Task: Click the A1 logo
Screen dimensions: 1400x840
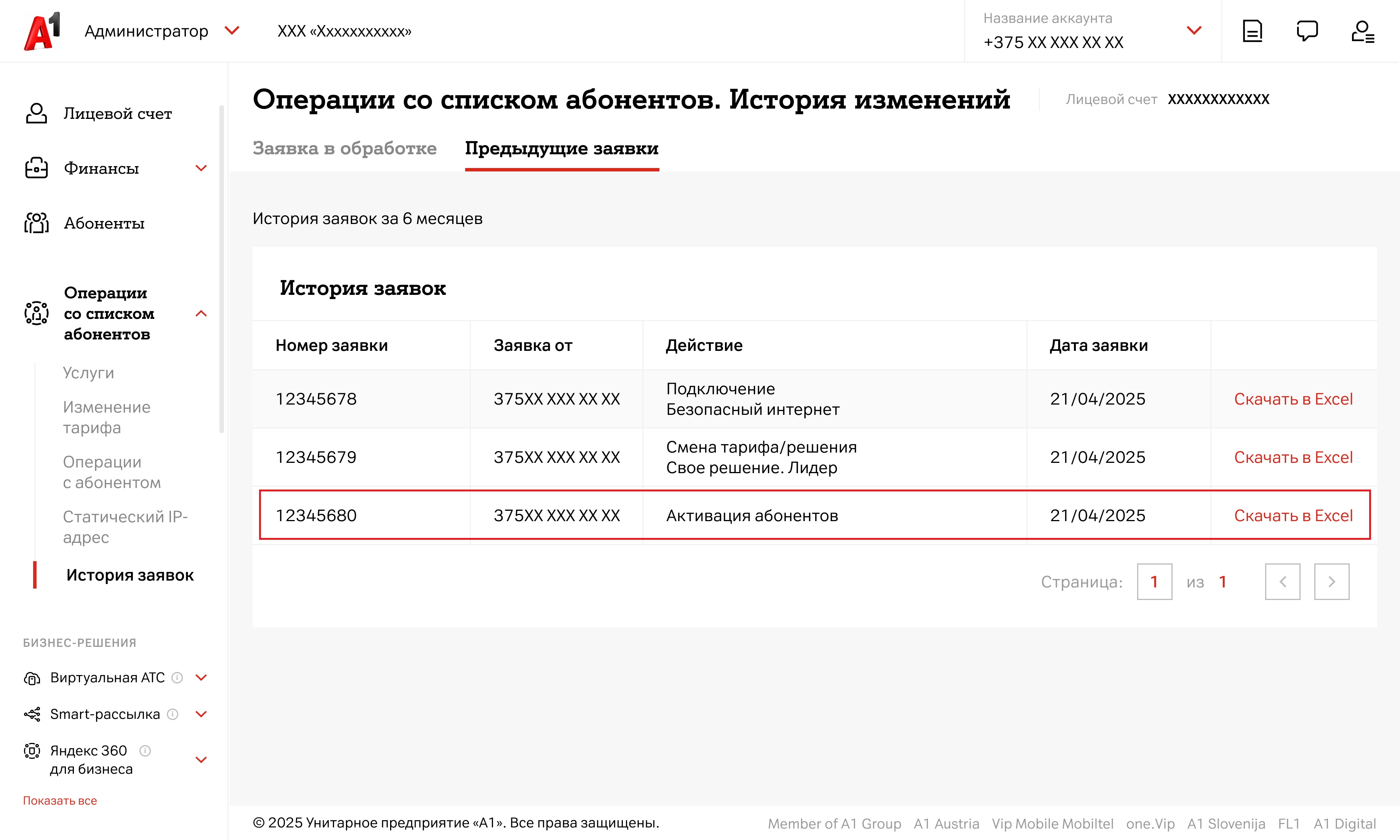Action: click(42, 31)
